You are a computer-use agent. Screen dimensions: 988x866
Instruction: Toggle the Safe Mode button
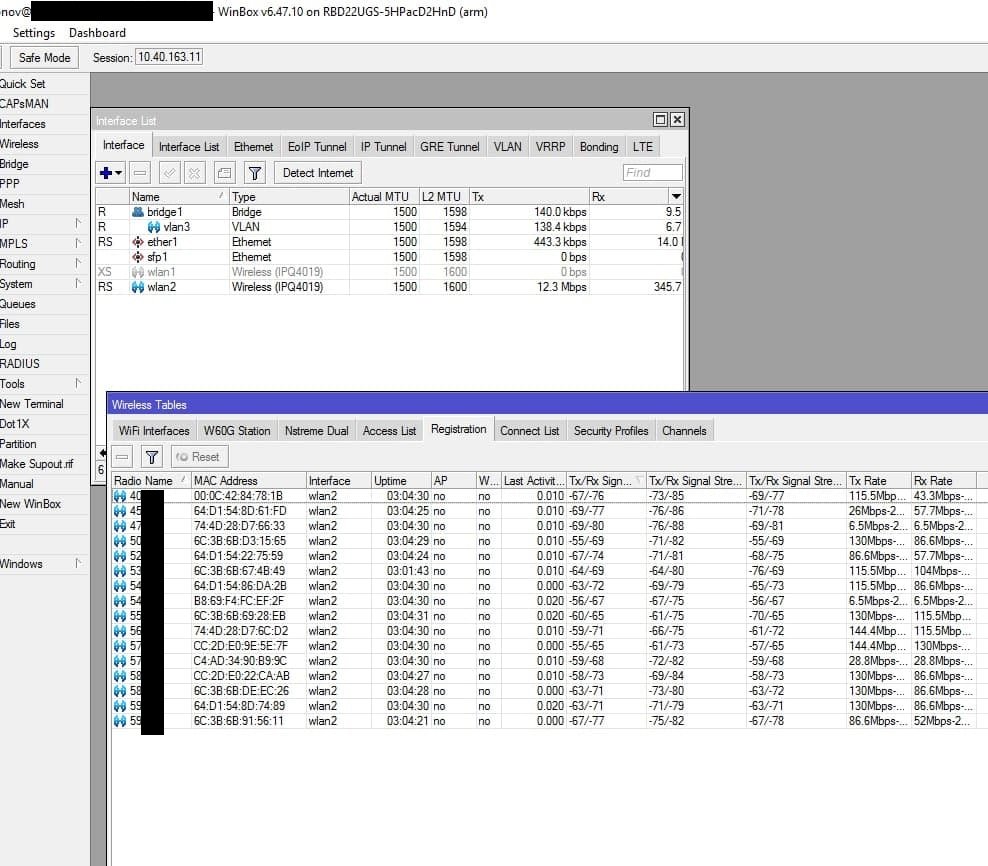44,57
